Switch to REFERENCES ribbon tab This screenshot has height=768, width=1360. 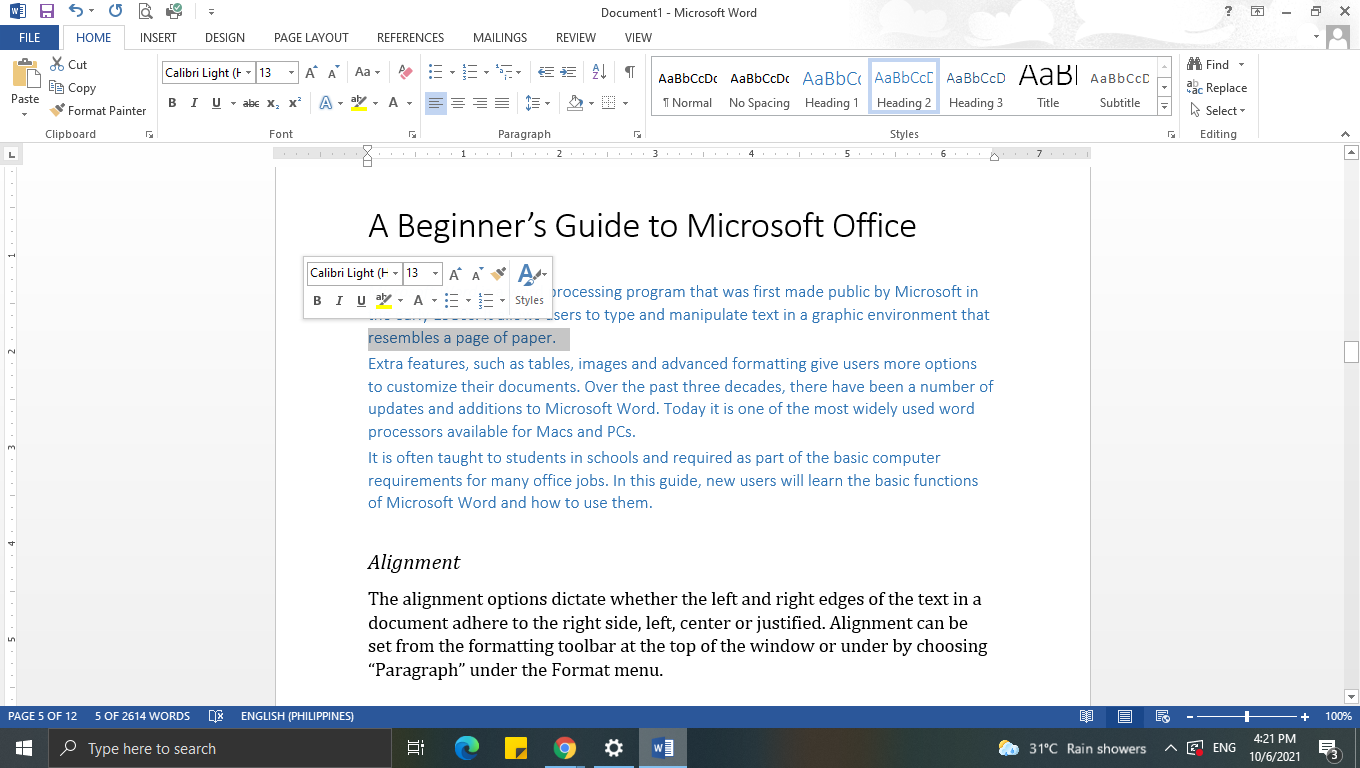click(x=410, y=37)
